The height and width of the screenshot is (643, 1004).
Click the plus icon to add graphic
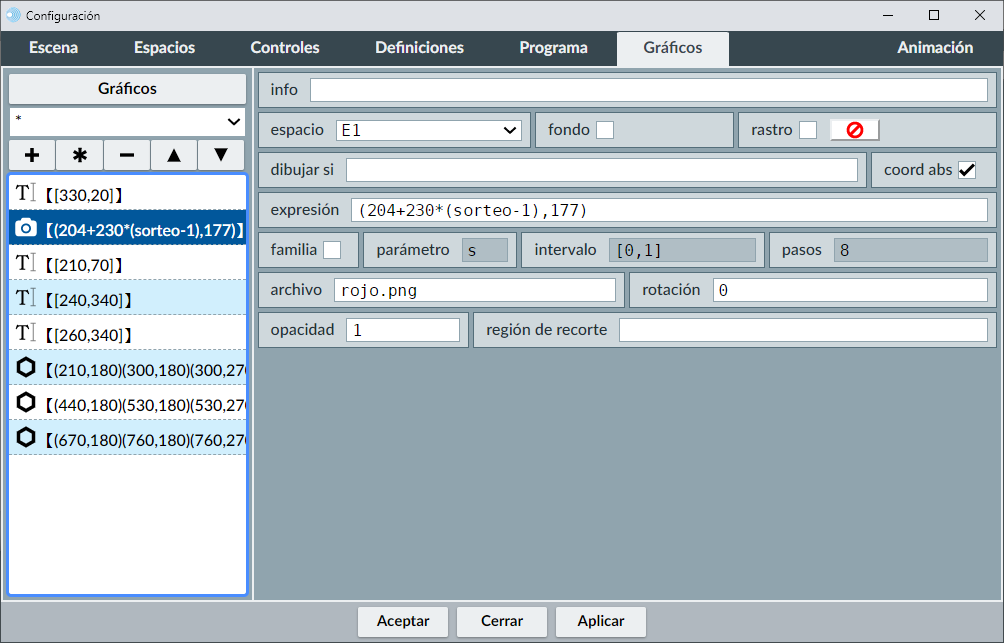point(32,156)
